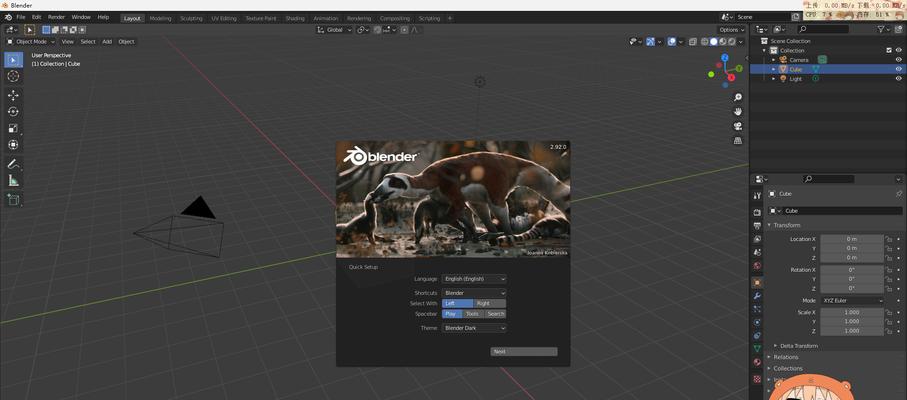
Task: Open the XYZ Euler rotation mode dropdown
Action: (852, 301)
